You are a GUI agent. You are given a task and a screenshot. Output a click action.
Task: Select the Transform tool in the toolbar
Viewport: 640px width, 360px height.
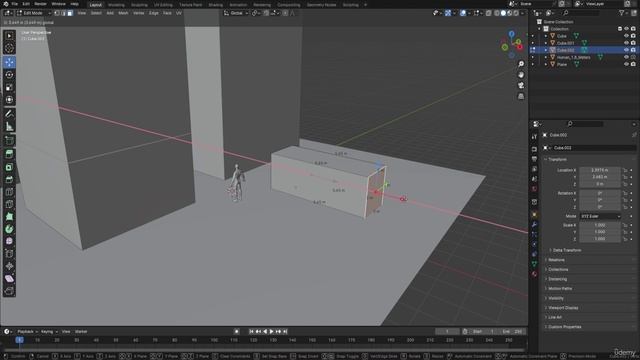click(x=9, y=100)
